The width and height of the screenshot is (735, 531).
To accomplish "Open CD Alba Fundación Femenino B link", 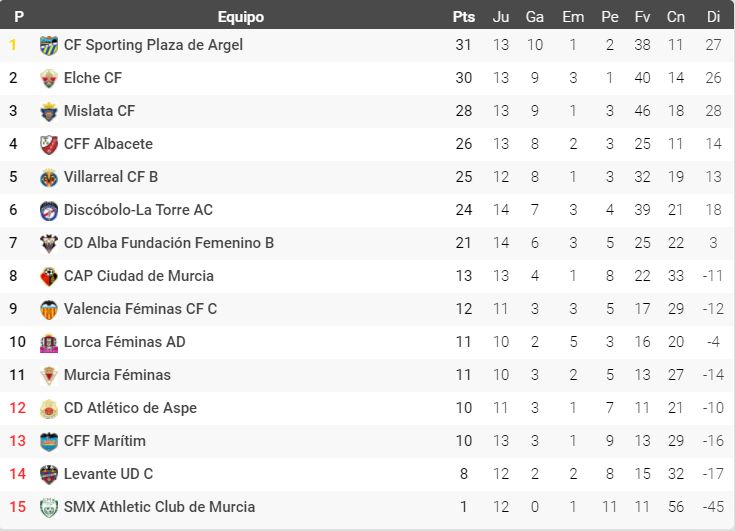I will tap(168, 243).
